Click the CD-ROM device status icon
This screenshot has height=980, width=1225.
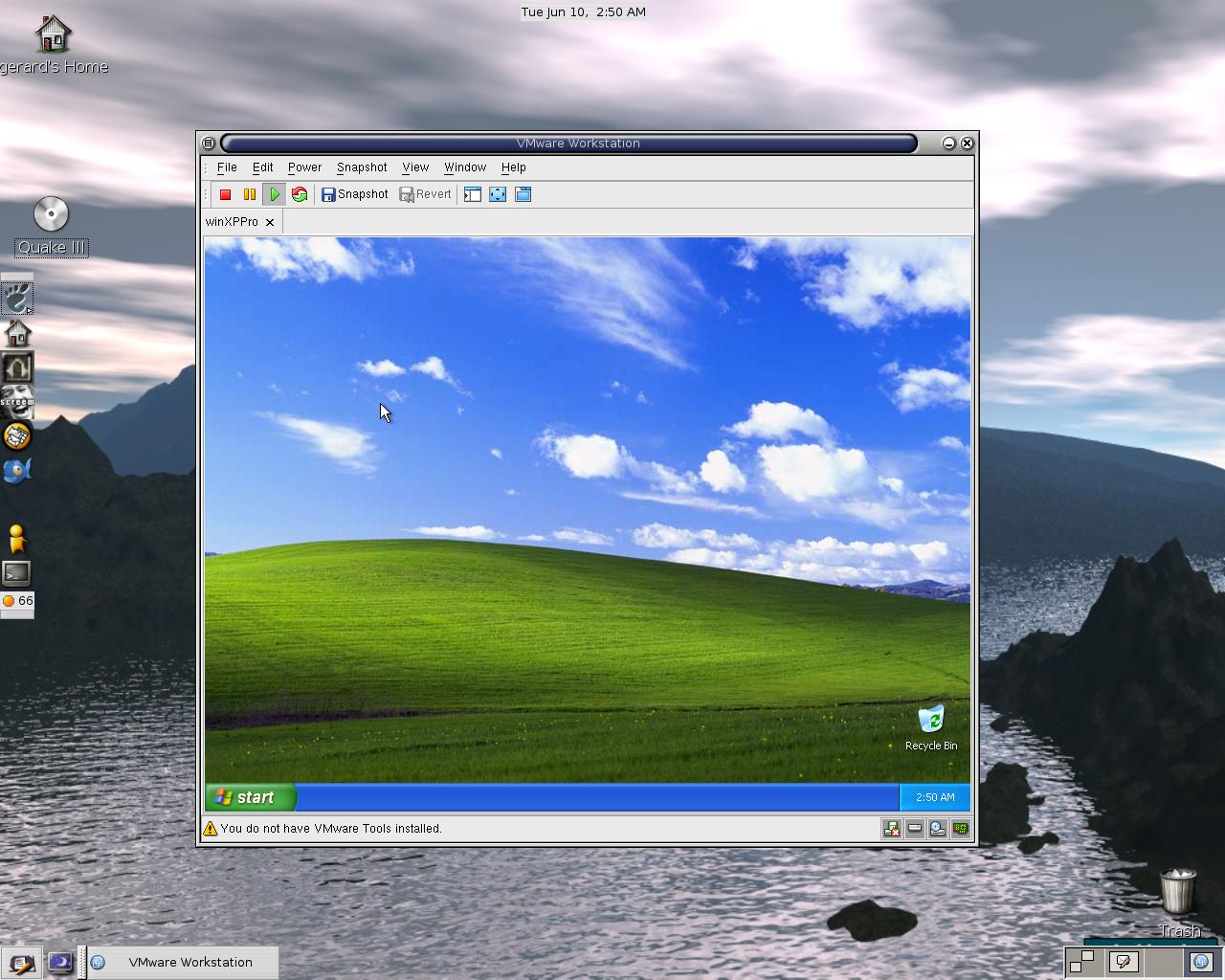938,829
